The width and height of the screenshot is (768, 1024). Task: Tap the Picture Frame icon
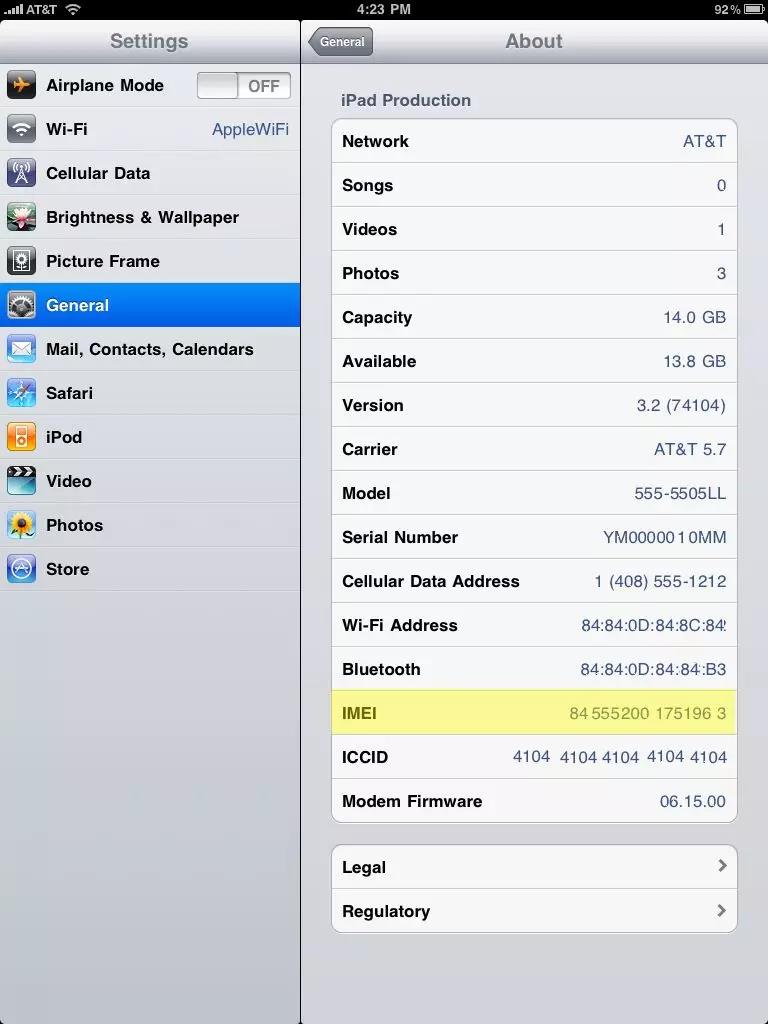(22, 261)
